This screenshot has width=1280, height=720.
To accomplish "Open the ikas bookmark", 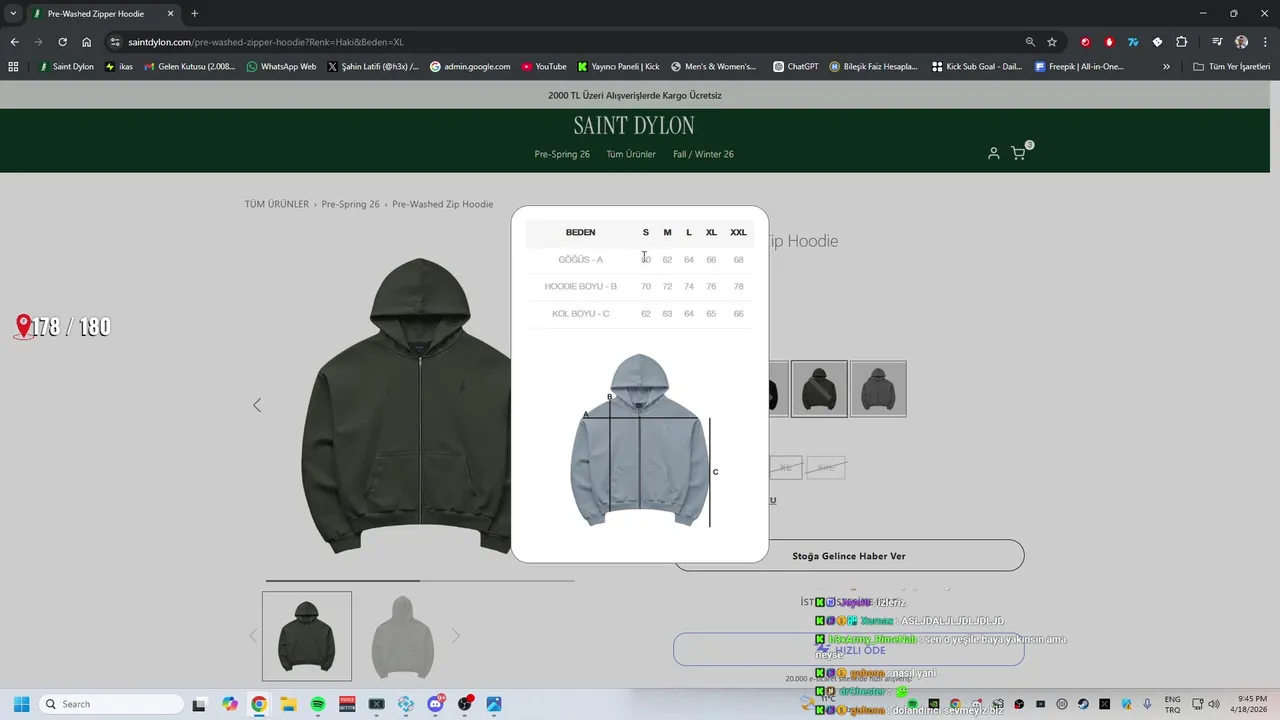I will [x=119, y=67].
